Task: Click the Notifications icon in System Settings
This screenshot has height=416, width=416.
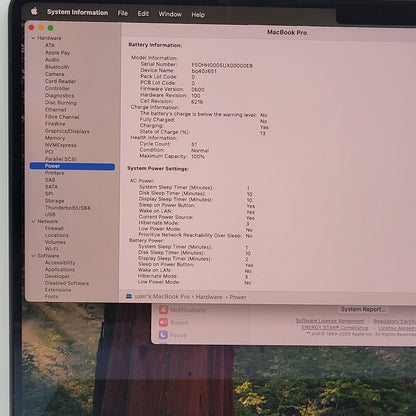Action: [x=163, y=310]
